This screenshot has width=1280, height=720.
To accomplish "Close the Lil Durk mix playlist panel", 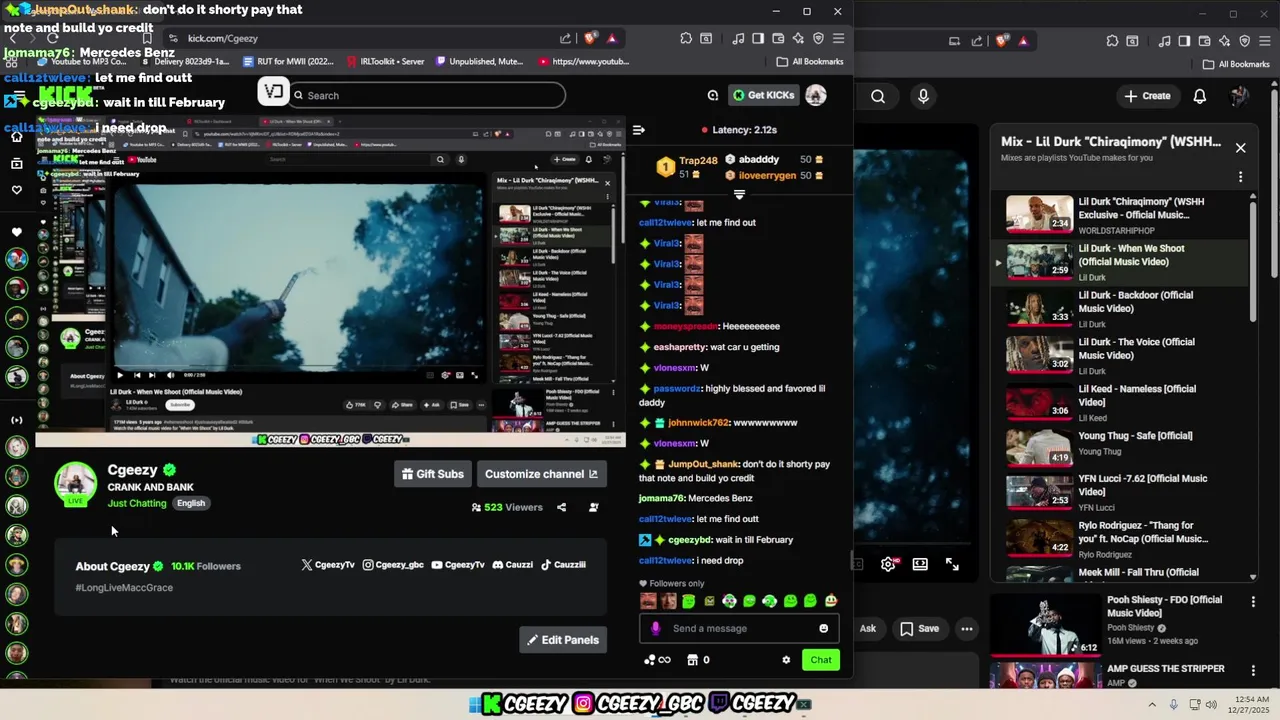I will coord(1241,148).
